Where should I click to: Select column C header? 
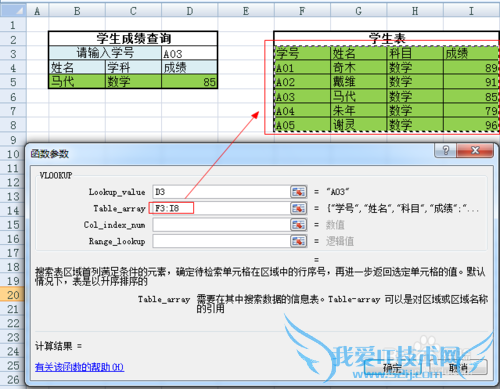coord(133,11)
